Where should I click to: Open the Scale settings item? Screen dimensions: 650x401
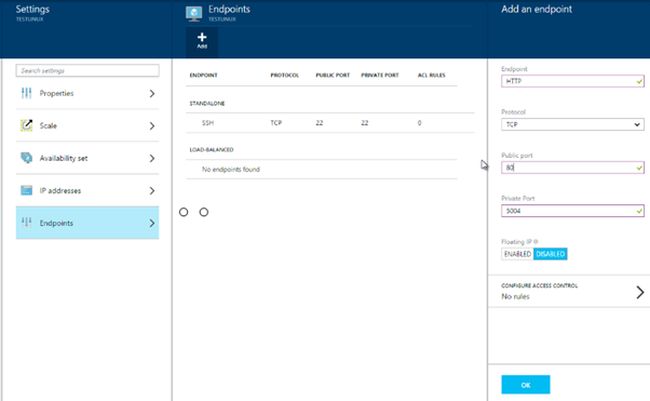coord(87,126)
